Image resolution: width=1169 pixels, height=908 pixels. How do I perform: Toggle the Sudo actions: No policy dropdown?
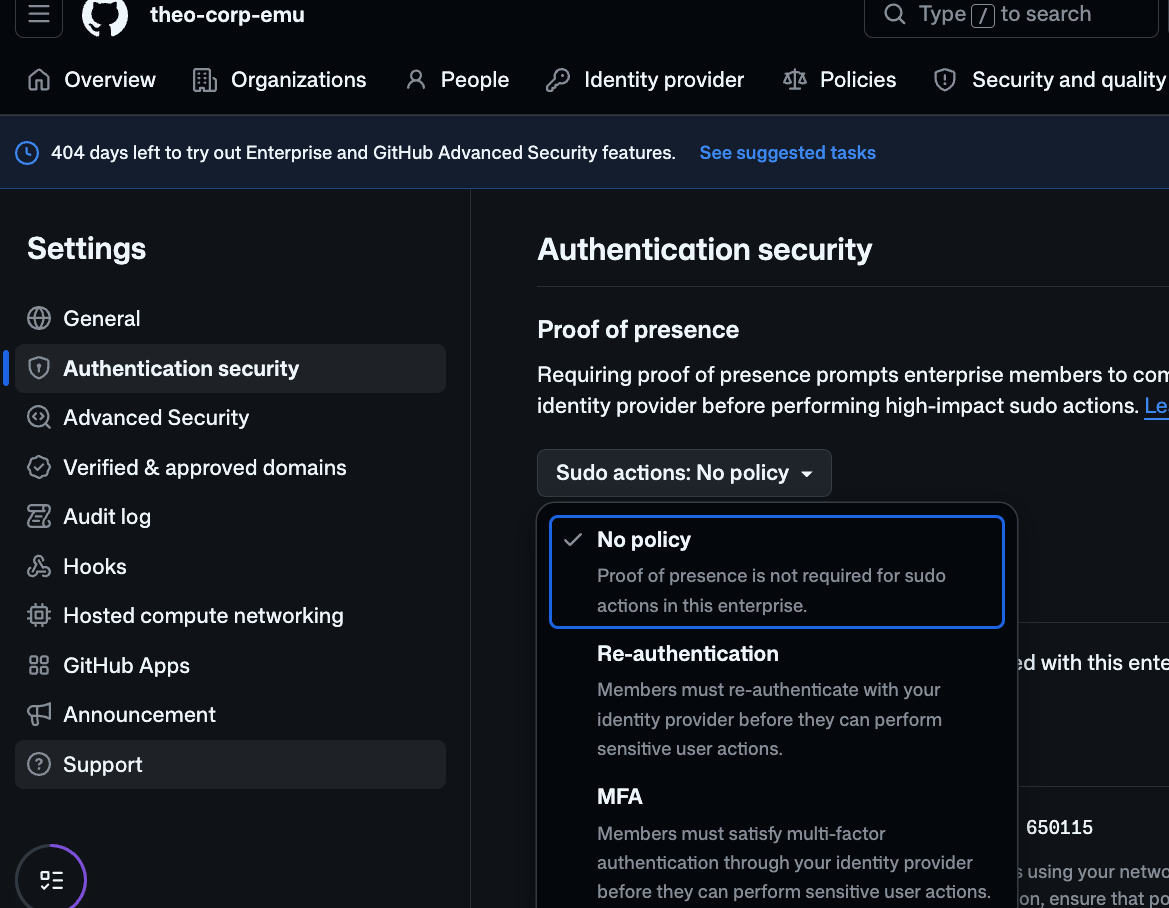(684, 473)
